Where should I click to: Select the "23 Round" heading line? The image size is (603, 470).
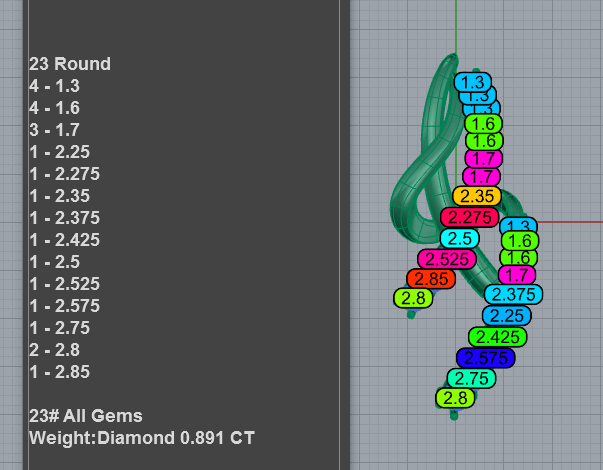click(70, 64)
